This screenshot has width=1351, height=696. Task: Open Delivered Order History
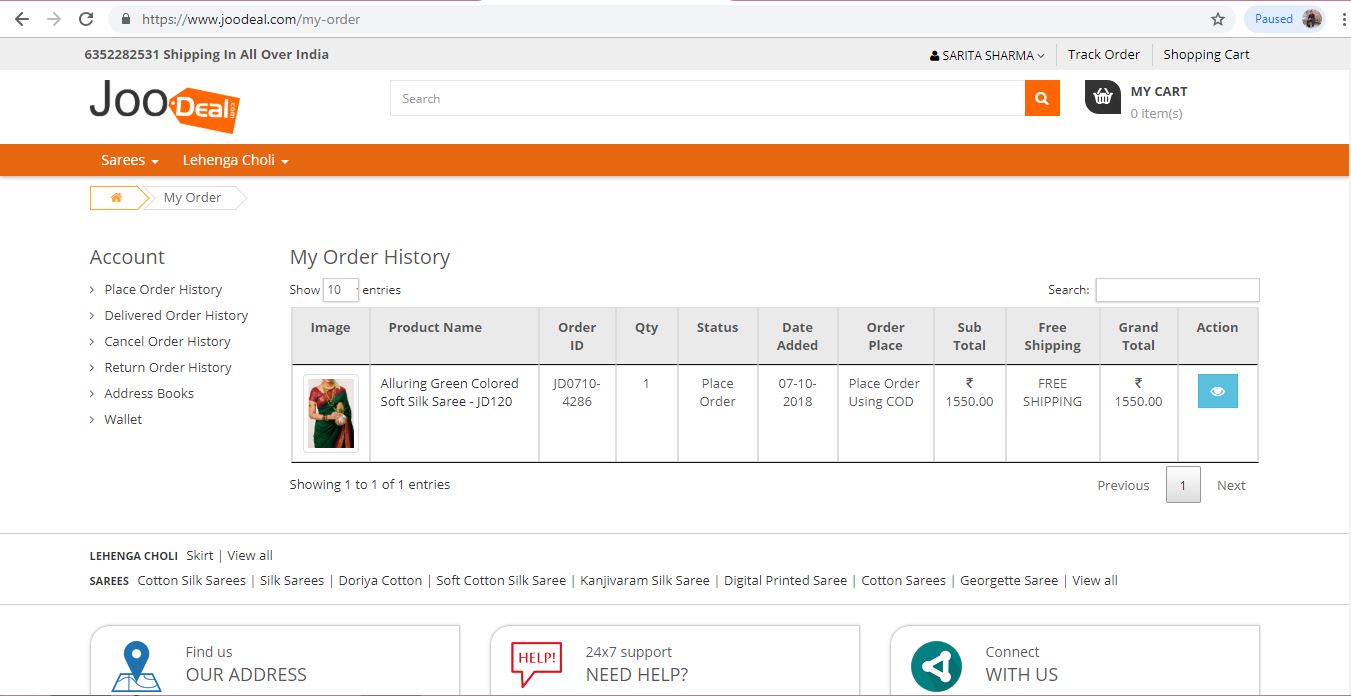pos(176,315)
